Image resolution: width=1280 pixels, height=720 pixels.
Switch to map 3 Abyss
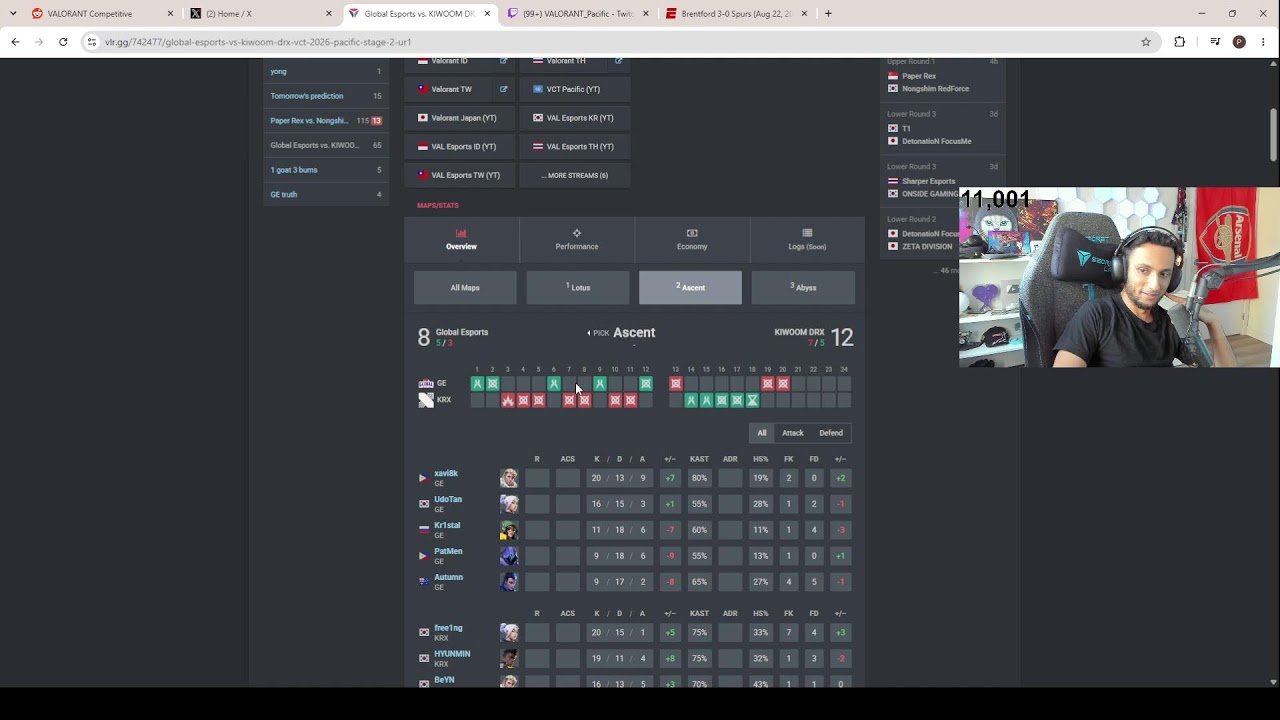(803, 287)
